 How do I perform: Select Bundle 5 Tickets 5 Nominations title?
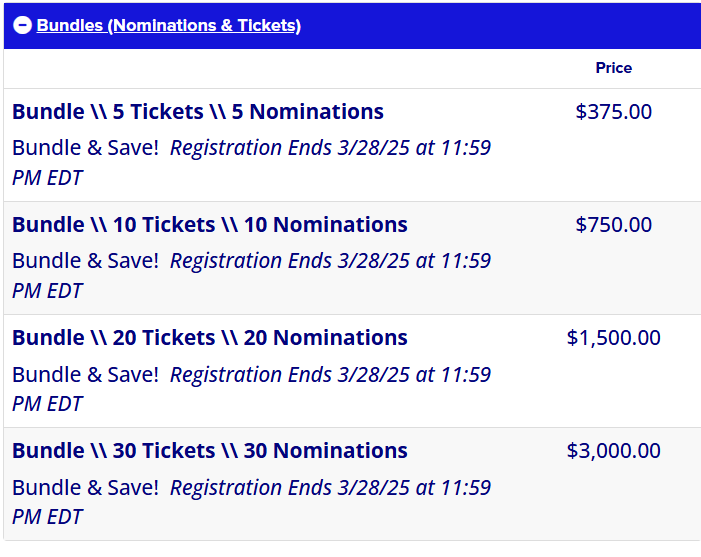pos(198,111)
